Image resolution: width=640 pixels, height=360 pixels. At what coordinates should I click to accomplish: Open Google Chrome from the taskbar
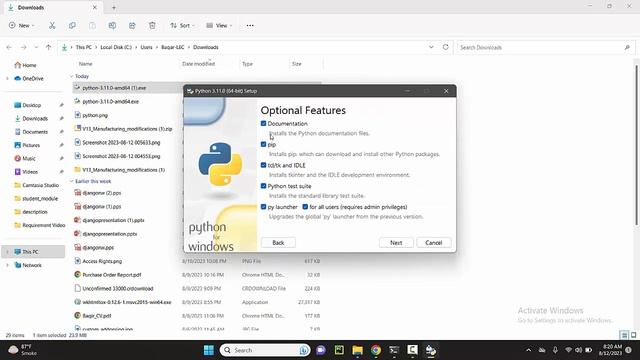(376, 350)
